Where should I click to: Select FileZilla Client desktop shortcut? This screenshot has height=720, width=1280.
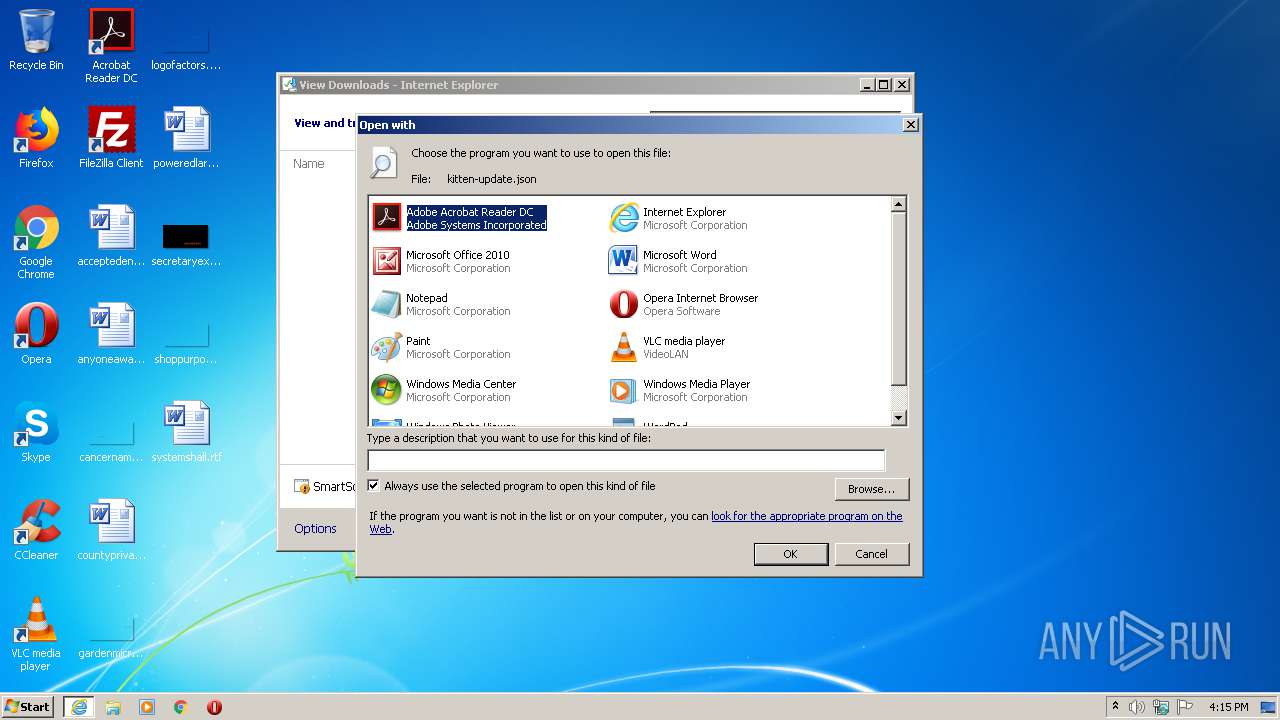tap(111, 138)
